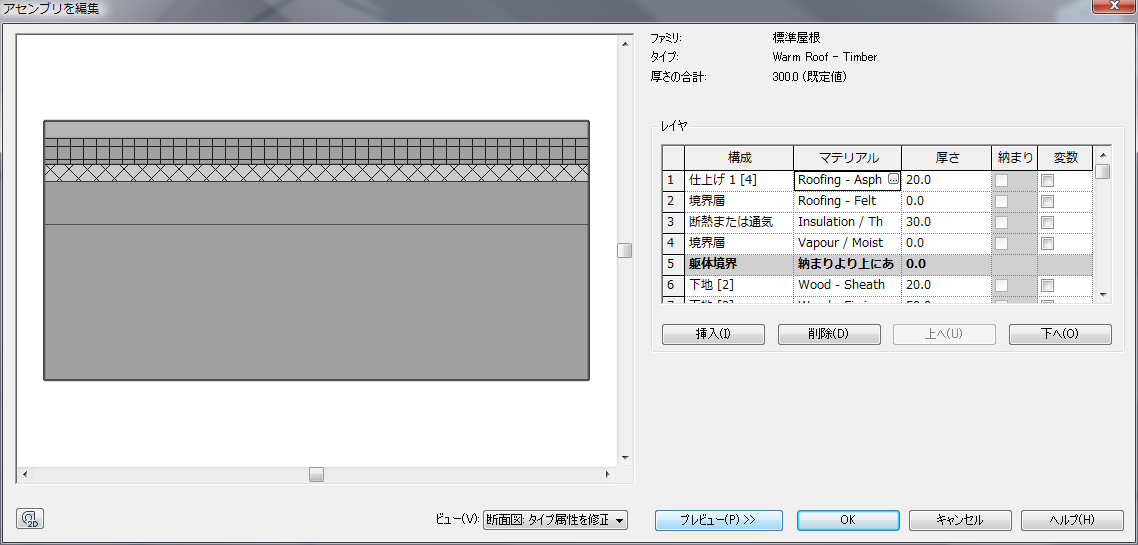Confirm with the OK button
Viewport: 1138px width, 545px height.
(x=848, y=520)
